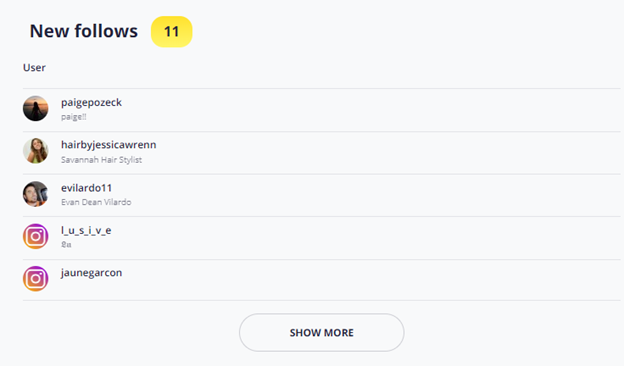Click the 'Evan Dean Vilardo' display name
This screenshot has width=624, height=366.
click(x=96, y=202)
